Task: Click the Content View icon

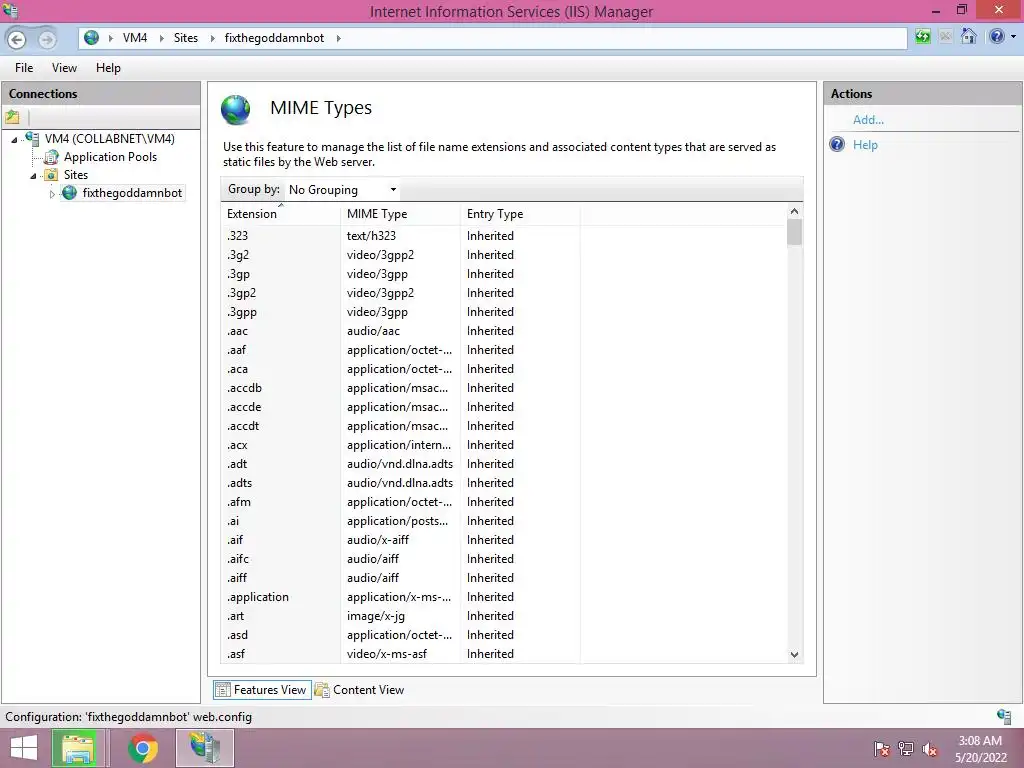Action: pyautogui.click(x=322, y=690)
